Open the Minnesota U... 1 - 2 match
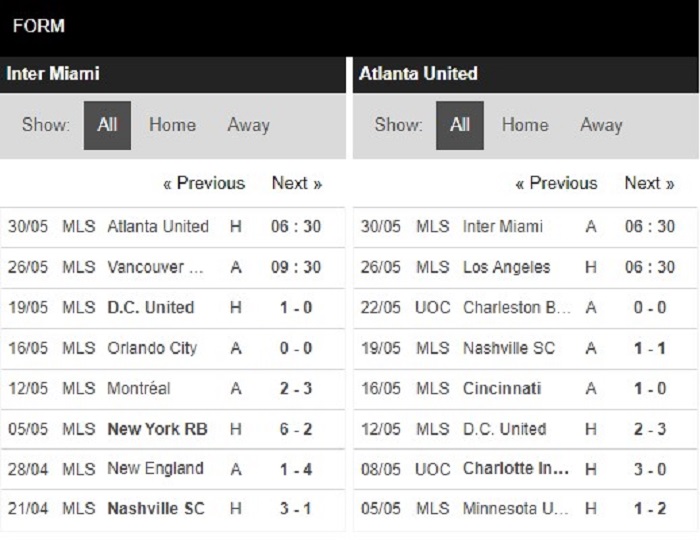The width and height of the screenshot is (700, 540). coord(525,509)
